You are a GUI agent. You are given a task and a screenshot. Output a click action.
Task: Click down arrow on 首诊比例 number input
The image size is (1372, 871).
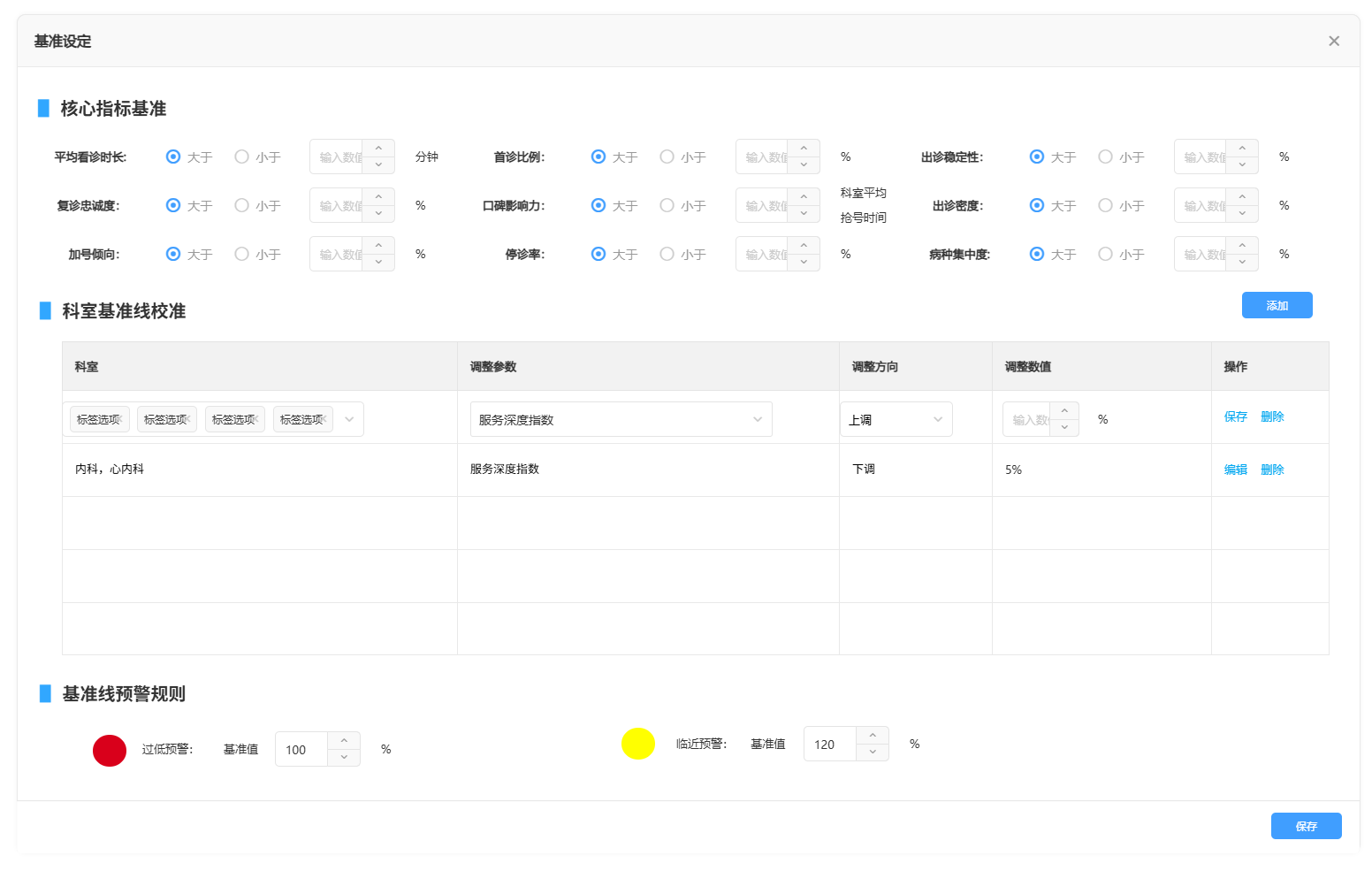click(x=804, y=165)
